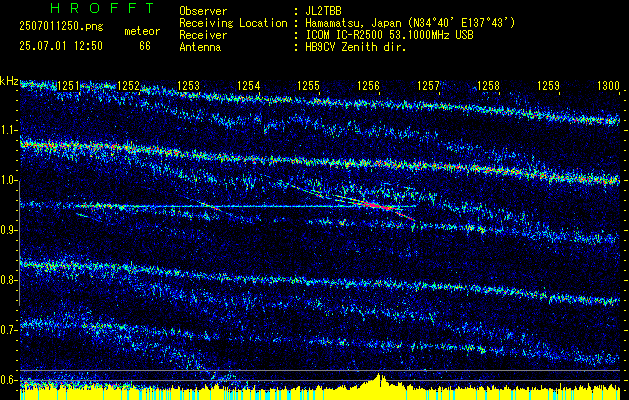This screenshot has height=400, width=629.
Task: Click the Receiver label
Action: point(203,35)
